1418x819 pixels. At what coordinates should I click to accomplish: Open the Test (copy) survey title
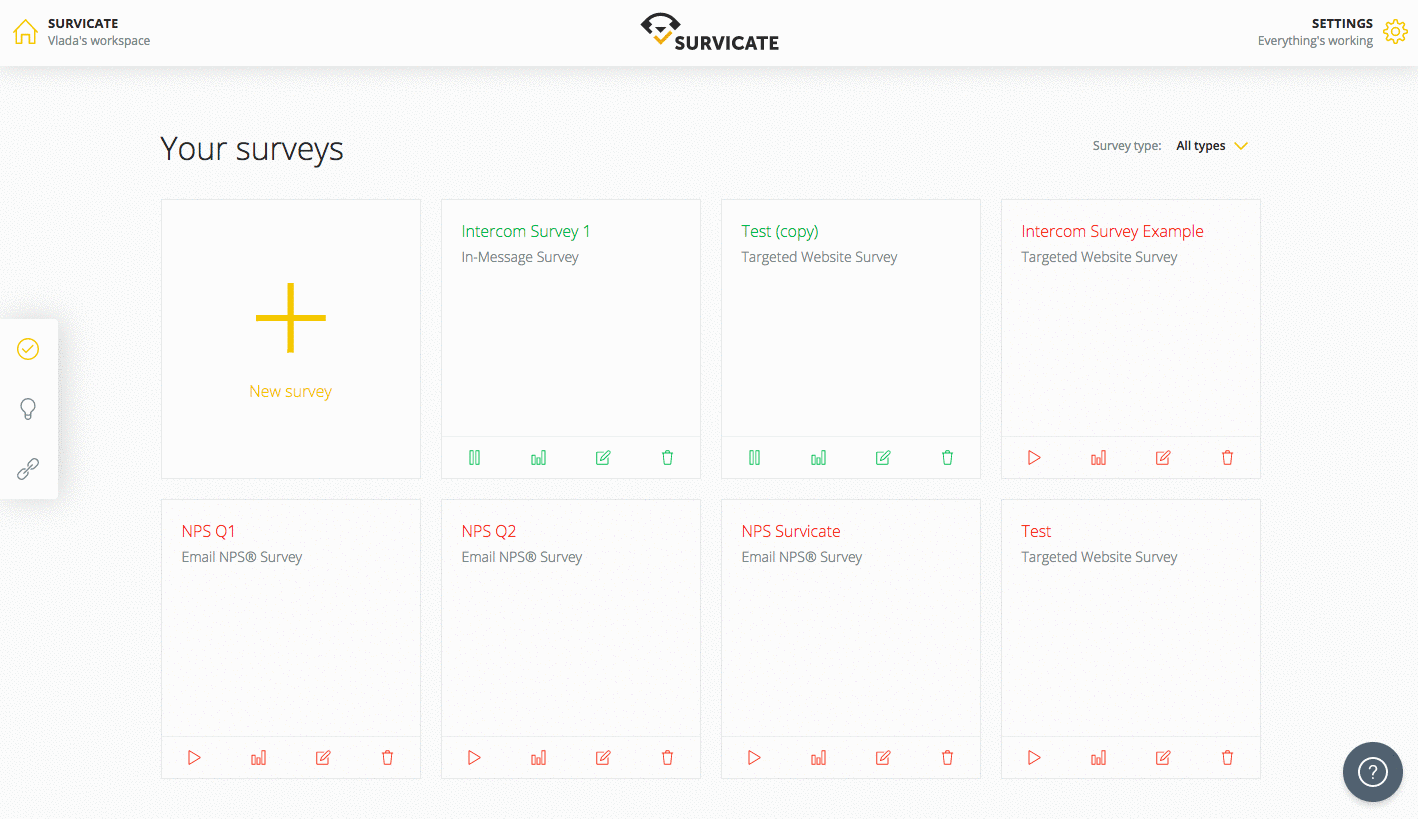pyautogui.click(x=780, y=231)
